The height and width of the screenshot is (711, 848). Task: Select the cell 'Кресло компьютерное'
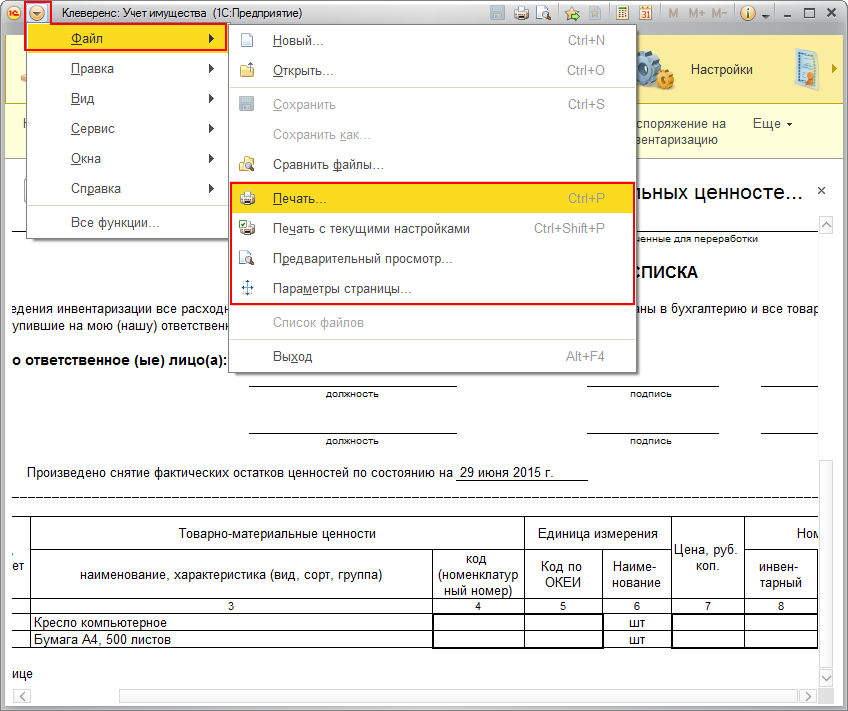[231, 622]
